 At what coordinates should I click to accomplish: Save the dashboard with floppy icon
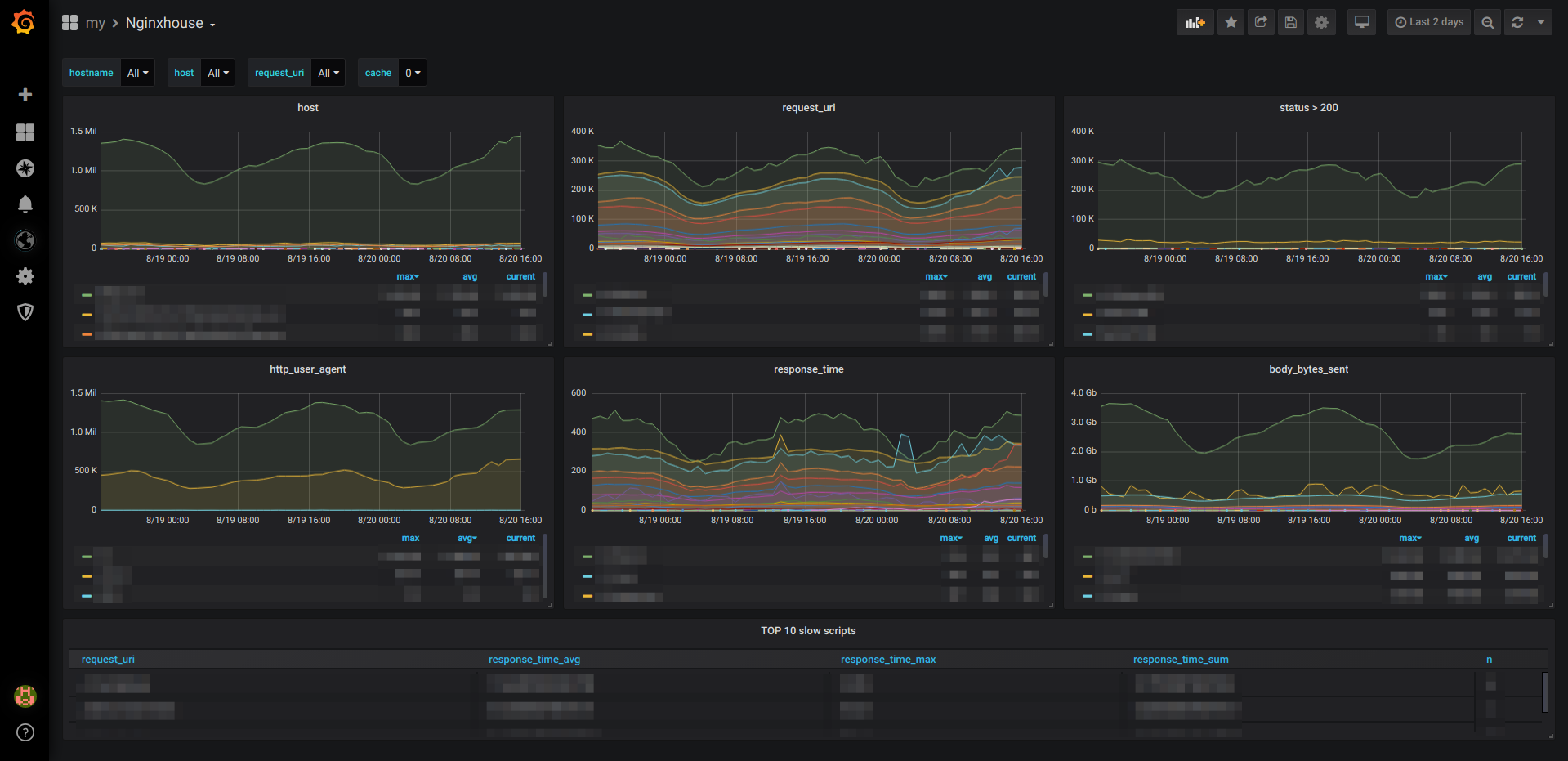[1291, 22]
